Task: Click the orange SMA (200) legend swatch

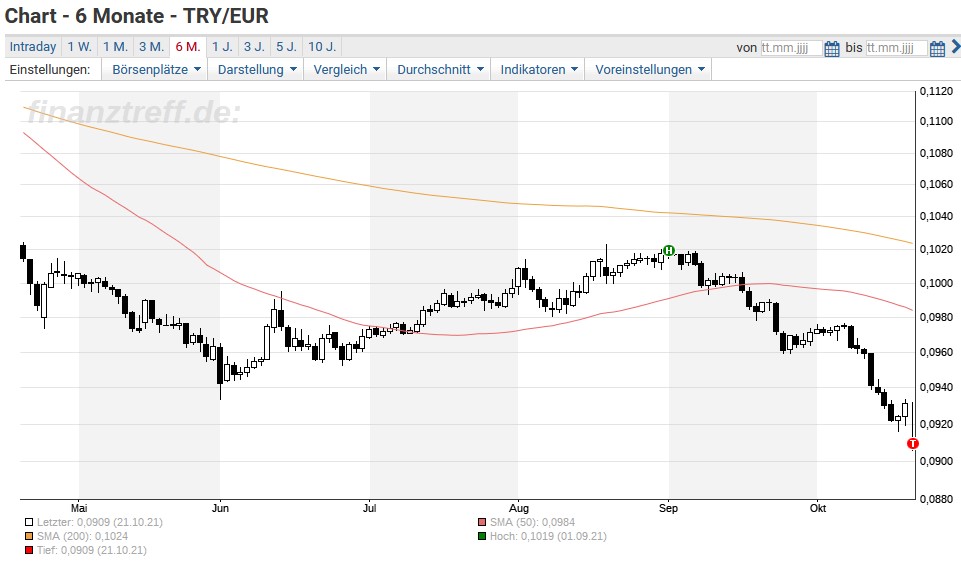Action: coord(29,537)
